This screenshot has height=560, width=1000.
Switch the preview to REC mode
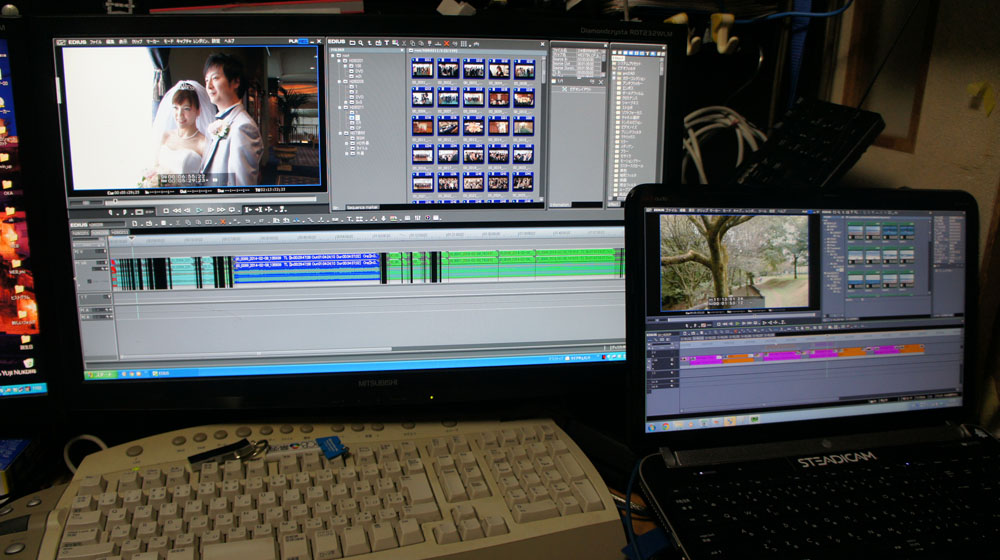[304, 41]
